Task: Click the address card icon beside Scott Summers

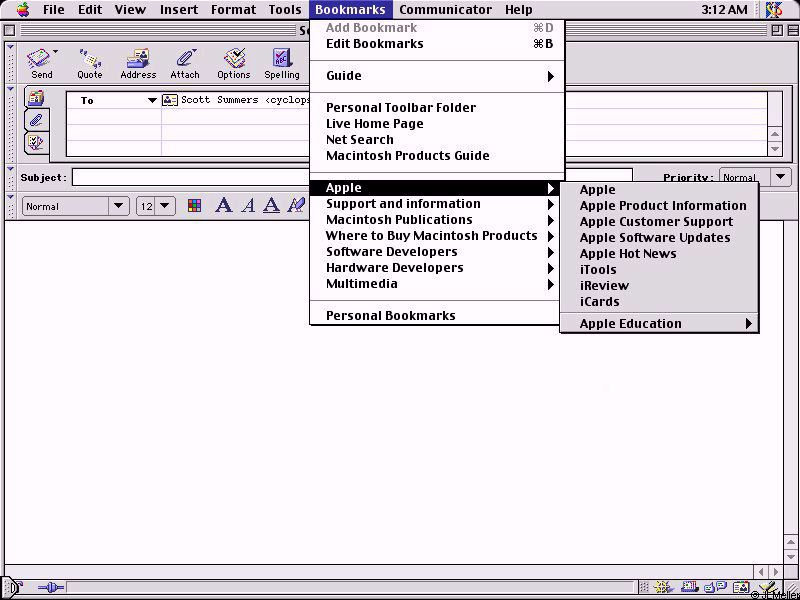Action: (170, 100)
